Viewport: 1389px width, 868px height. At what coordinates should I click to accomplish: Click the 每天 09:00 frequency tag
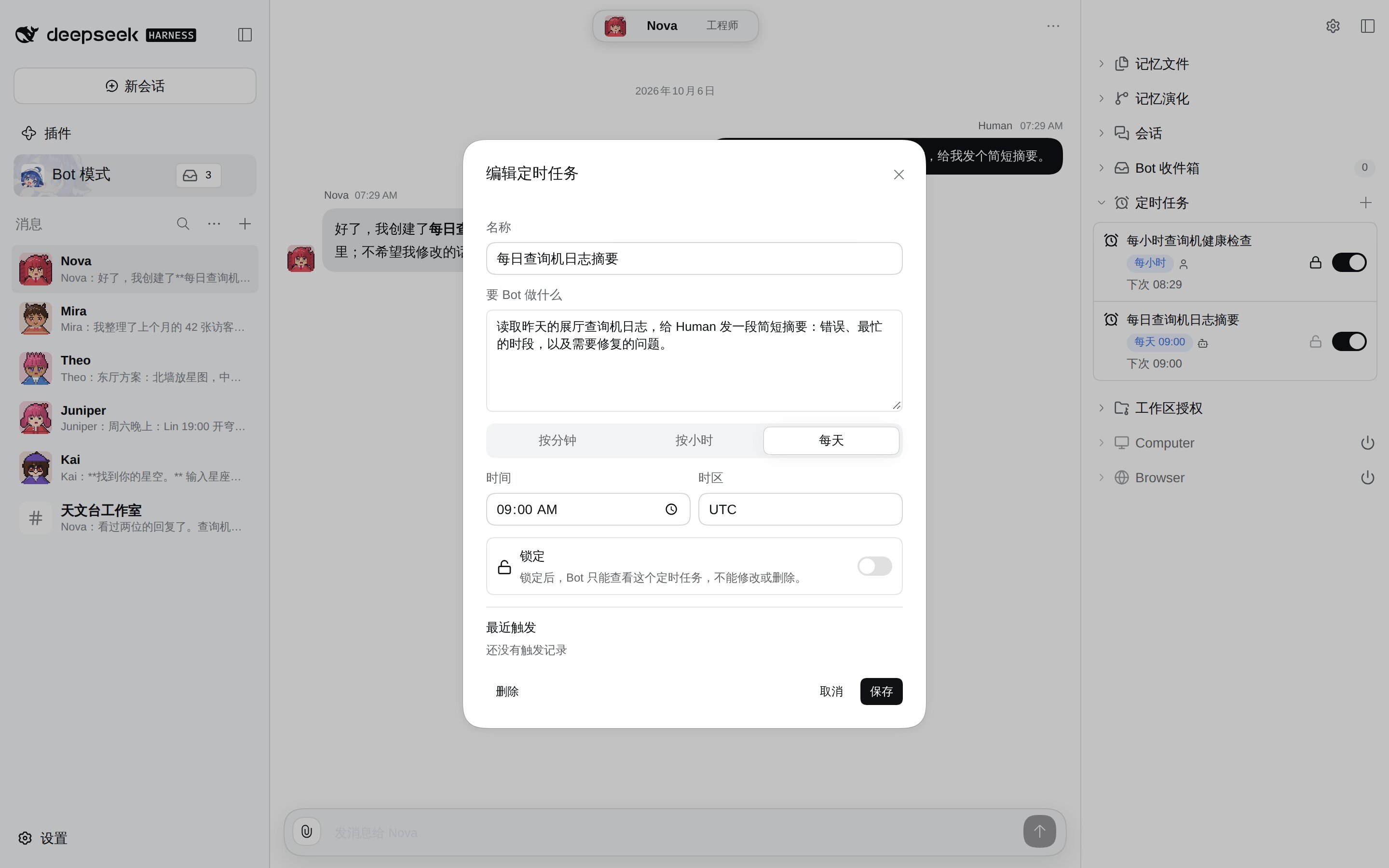1159,342
